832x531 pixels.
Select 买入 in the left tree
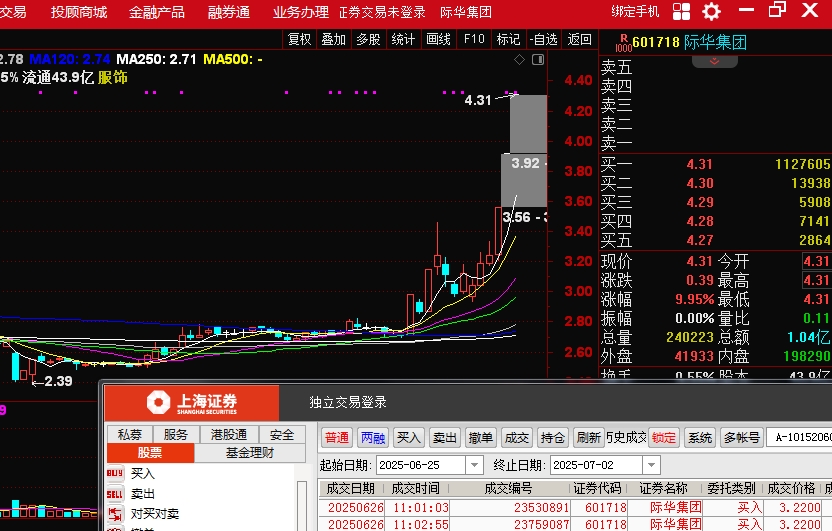point(143,473)
